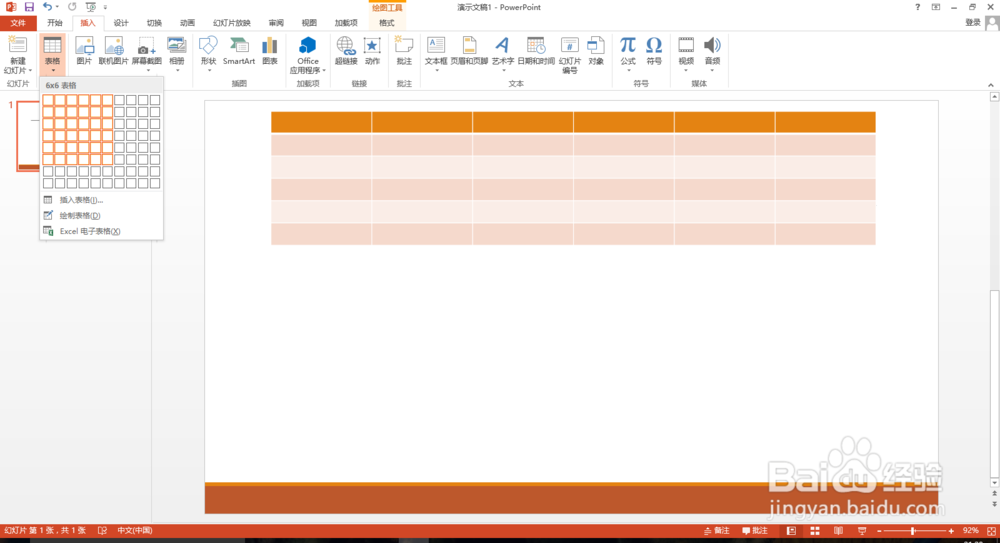Insert WordArt (艺术字)
This screenshot has width=1000, height=543.
click(503, 52)
